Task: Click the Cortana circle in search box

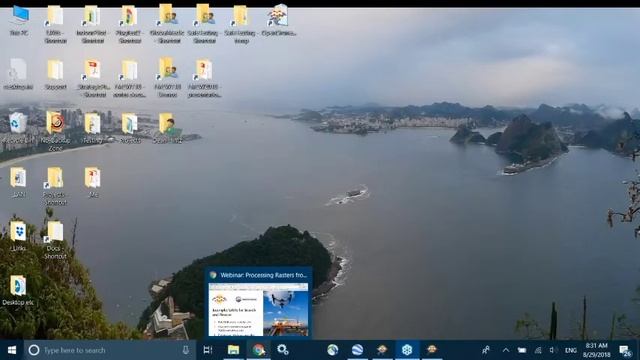Action: pos(34,350)
